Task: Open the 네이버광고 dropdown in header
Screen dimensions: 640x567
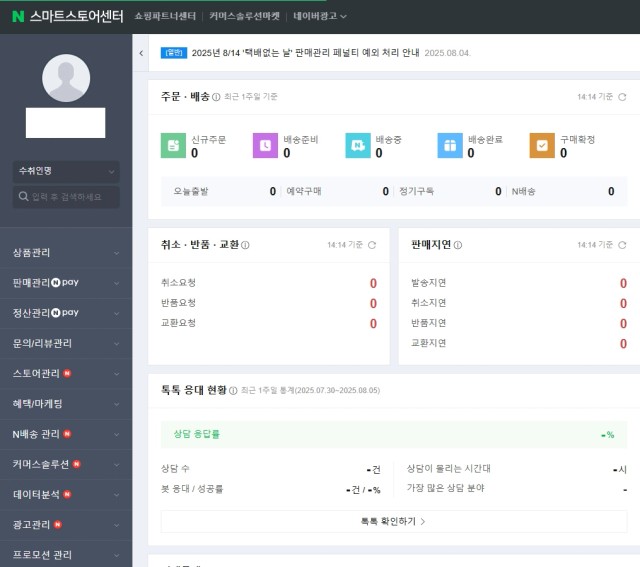Action: (x=320, y=16)
